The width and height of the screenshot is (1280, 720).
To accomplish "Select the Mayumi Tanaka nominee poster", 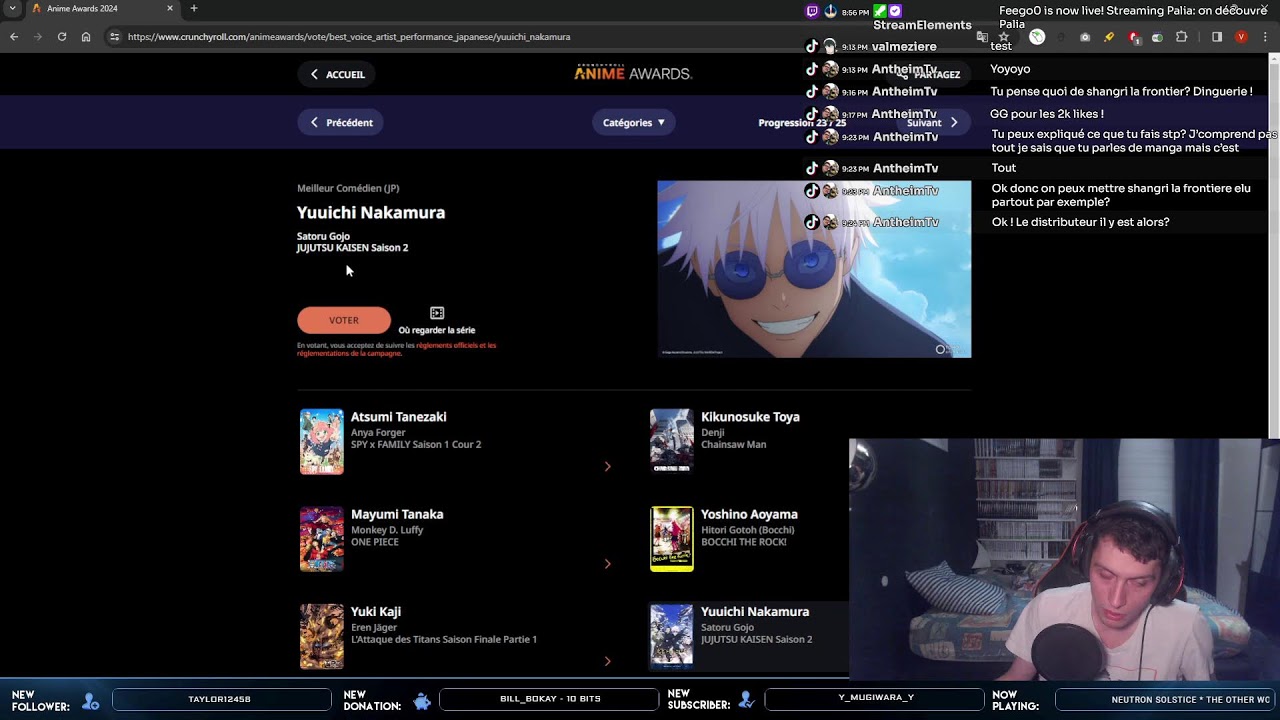I will 322,539.
